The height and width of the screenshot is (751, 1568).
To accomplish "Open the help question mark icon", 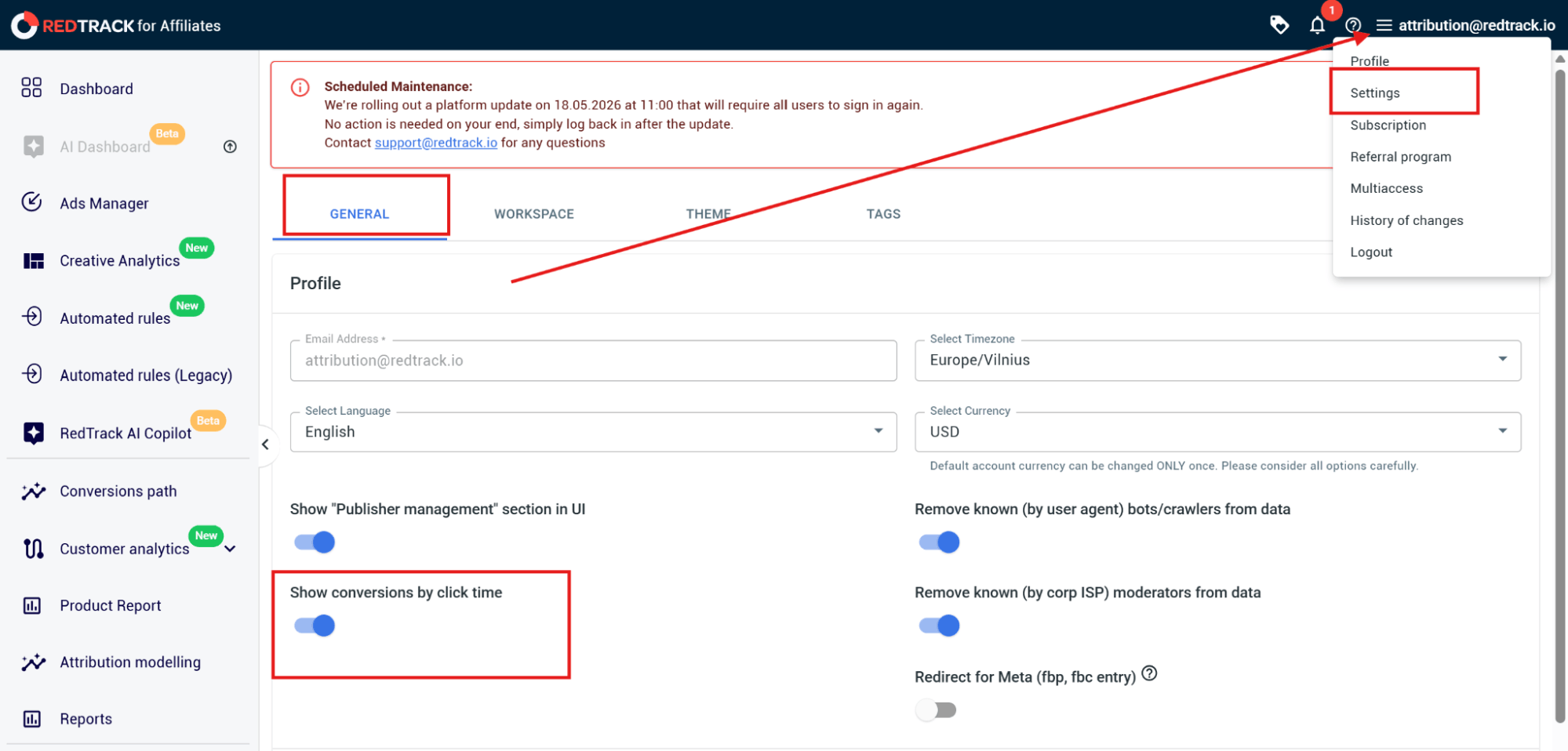I will tap(1353, 26).
